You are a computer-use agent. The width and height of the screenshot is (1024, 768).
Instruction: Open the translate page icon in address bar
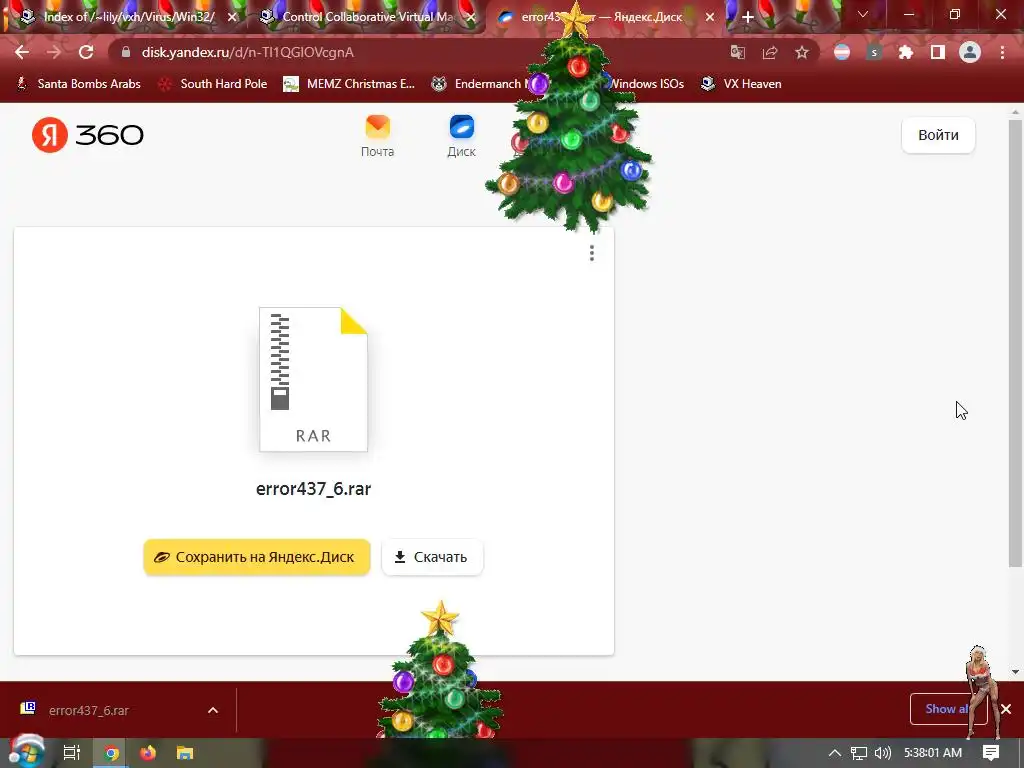coord(738,52)
